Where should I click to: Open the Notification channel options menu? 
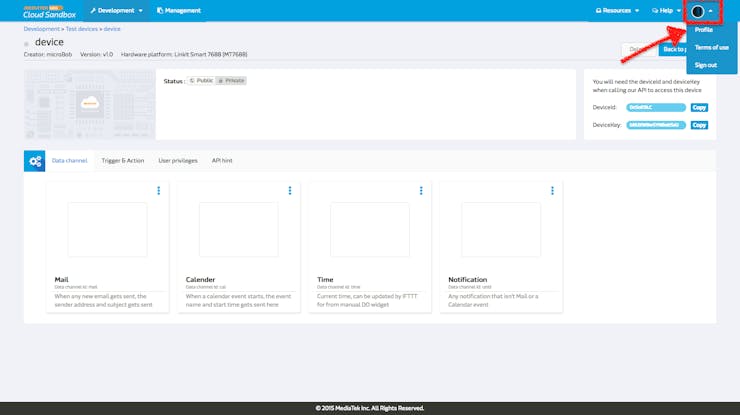(552, 190)
